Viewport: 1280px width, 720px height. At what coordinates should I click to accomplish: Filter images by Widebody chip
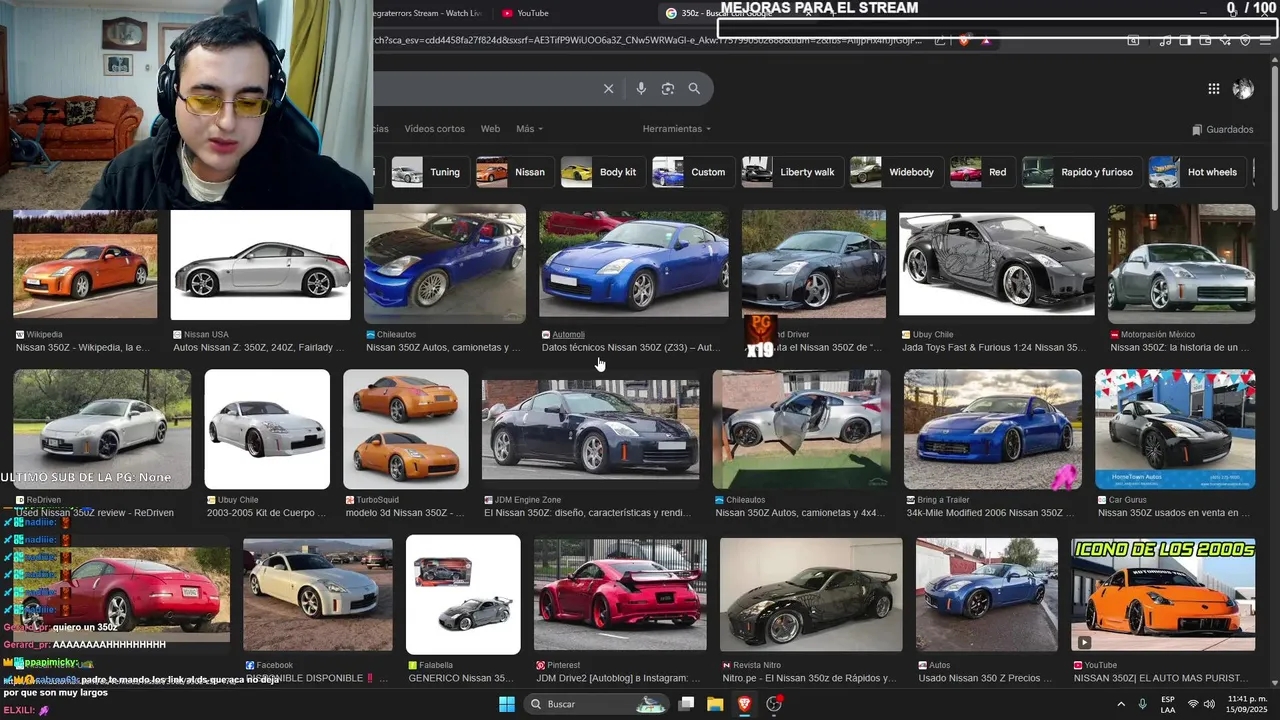point(895,172)
